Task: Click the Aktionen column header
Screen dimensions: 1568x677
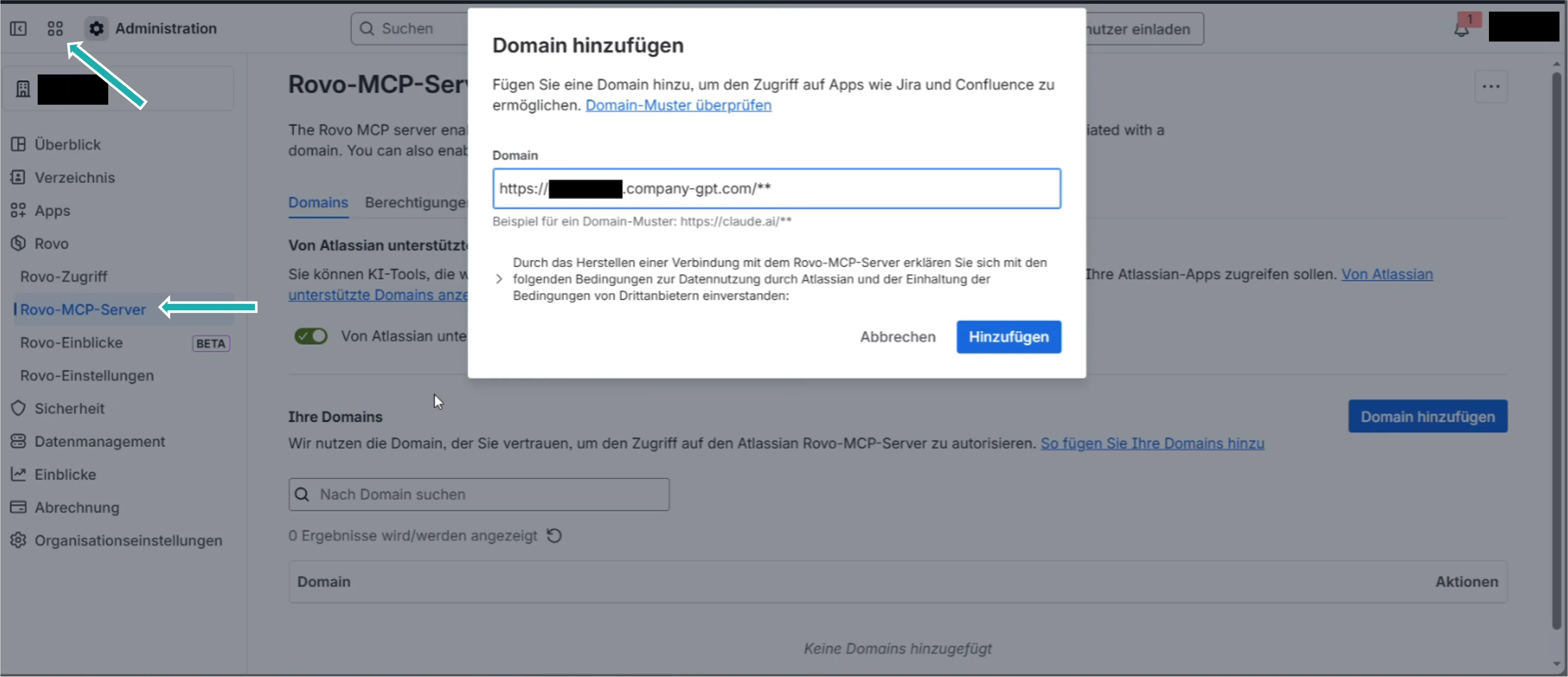Action: click(x=1466, y=581)
